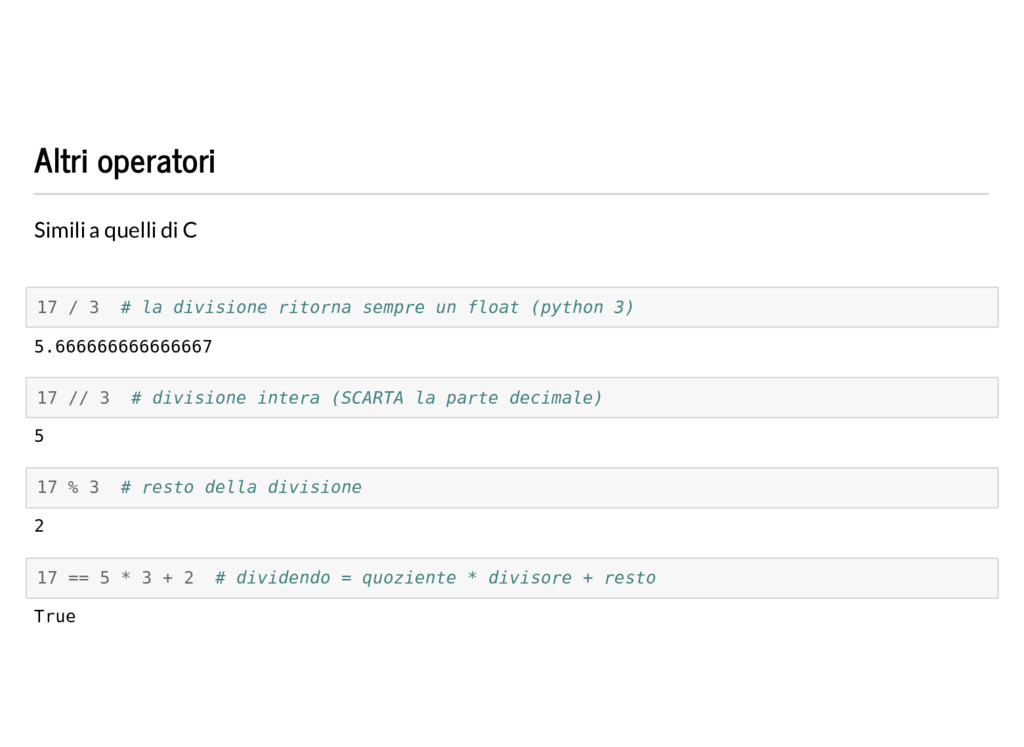Click the output value 2

(x=39, y=526)
